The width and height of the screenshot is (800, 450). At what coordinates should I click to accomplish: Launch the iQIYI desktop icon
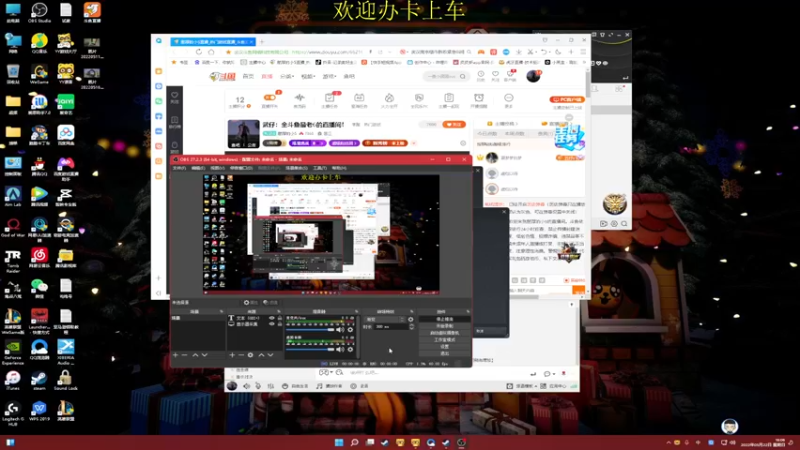click(x=65, y=104)
